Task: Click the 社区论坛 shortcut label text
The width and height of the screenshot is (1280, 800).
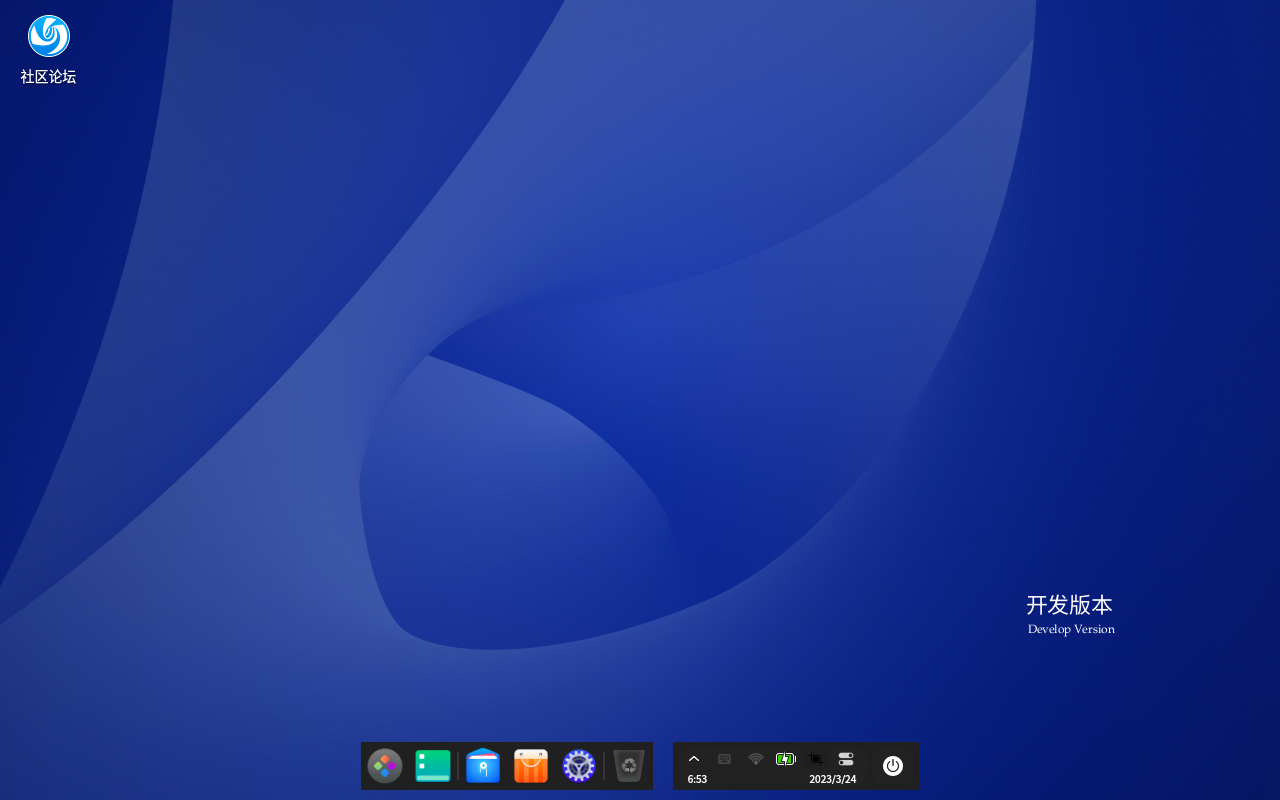Action: pos(47,77)
